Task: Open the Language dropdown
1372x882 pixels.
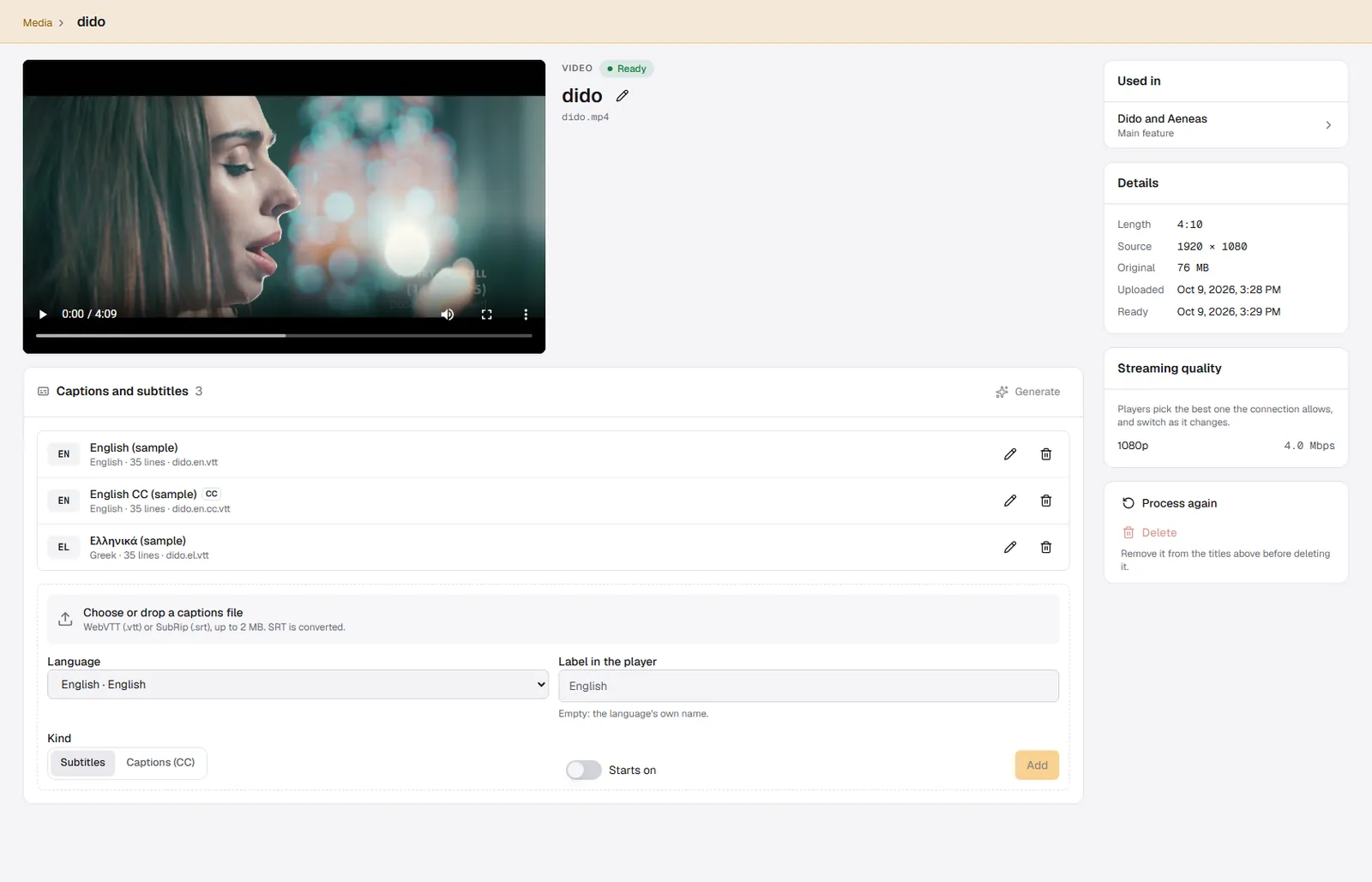Action: (298, 684)
